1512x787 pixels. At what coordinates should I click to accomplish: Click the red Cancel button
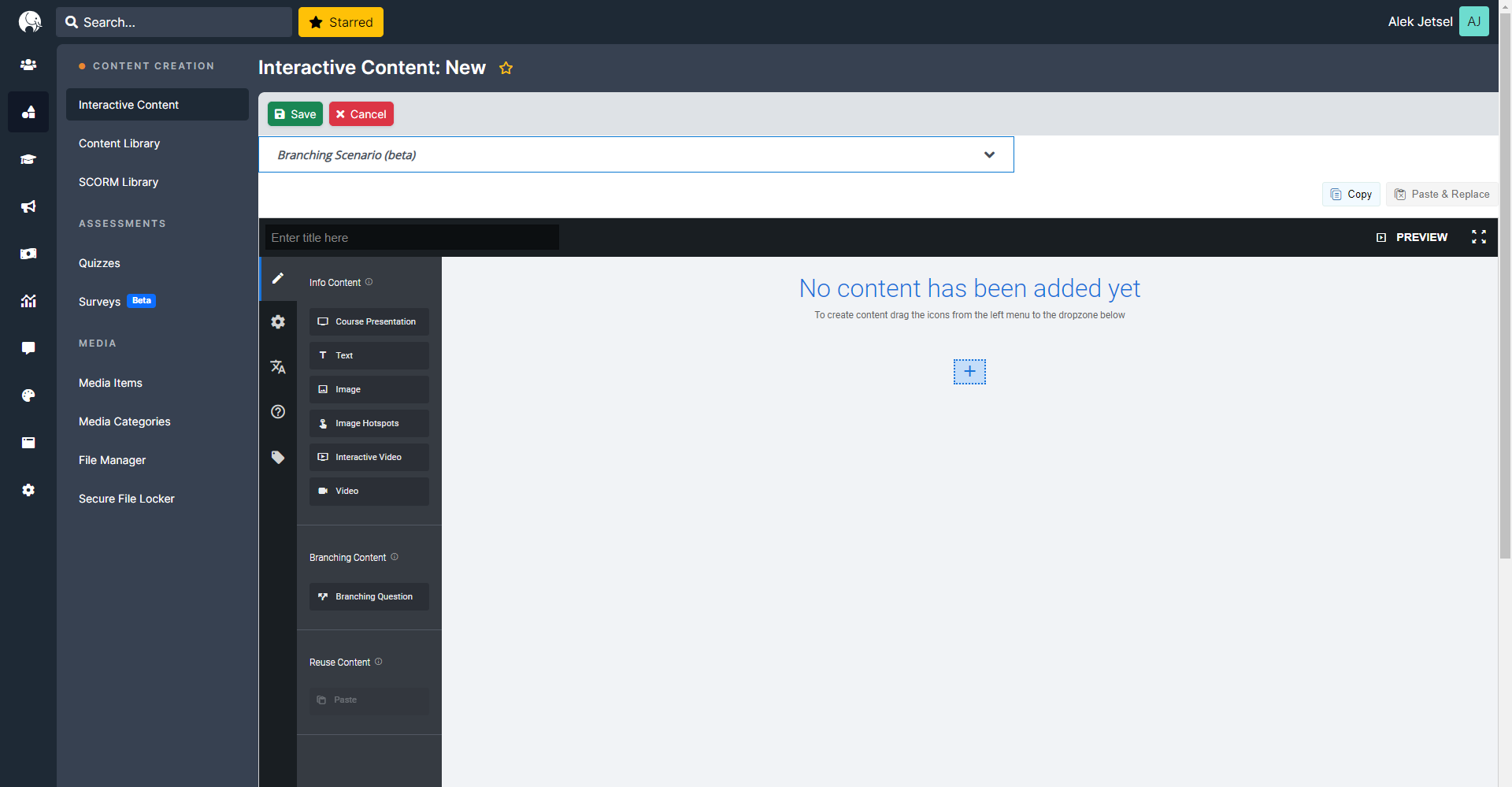pos(361,114)
